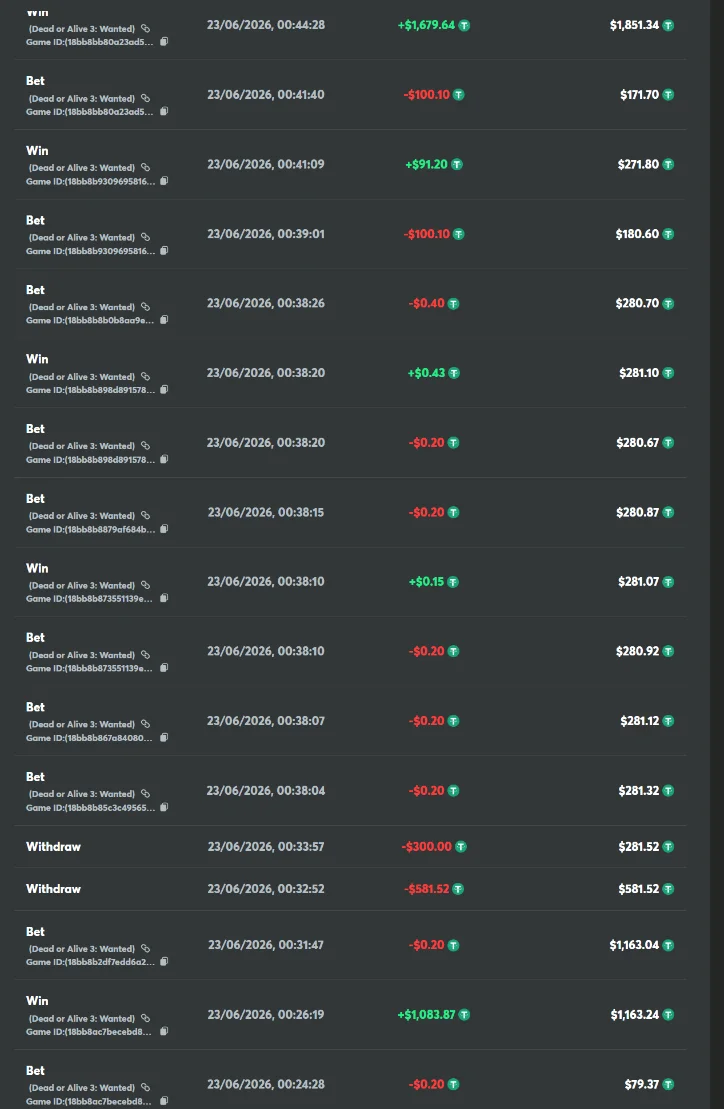Open game link icon in $280.92 balance Bet row
Image resolution: width=724 pixels, height=1109 pixels.
(x=145, y=655)
